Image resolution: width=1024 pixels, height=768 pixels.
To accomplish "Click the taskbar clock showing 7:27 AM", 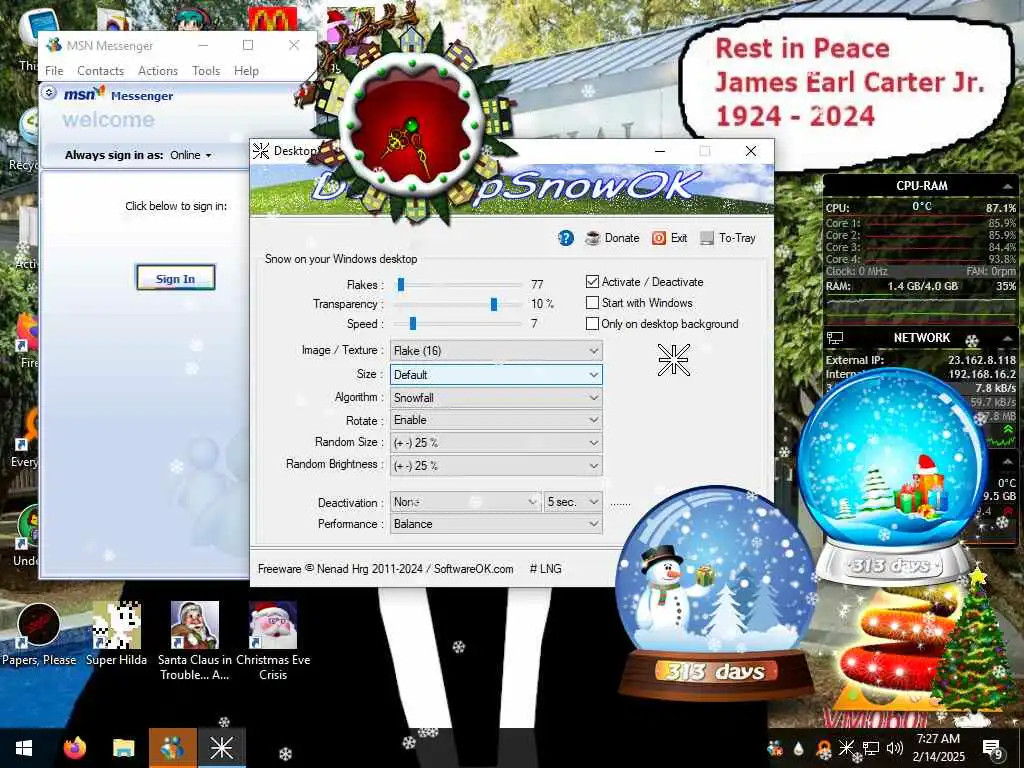I will (938, 748).
